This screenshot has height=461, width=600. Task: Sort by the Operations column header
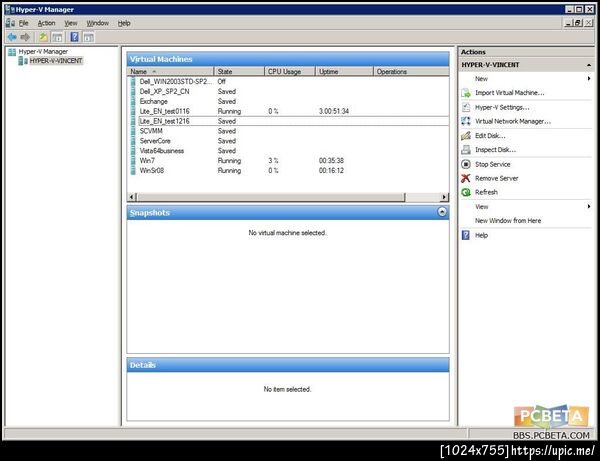pyautogui.click(x=411, y=72)
